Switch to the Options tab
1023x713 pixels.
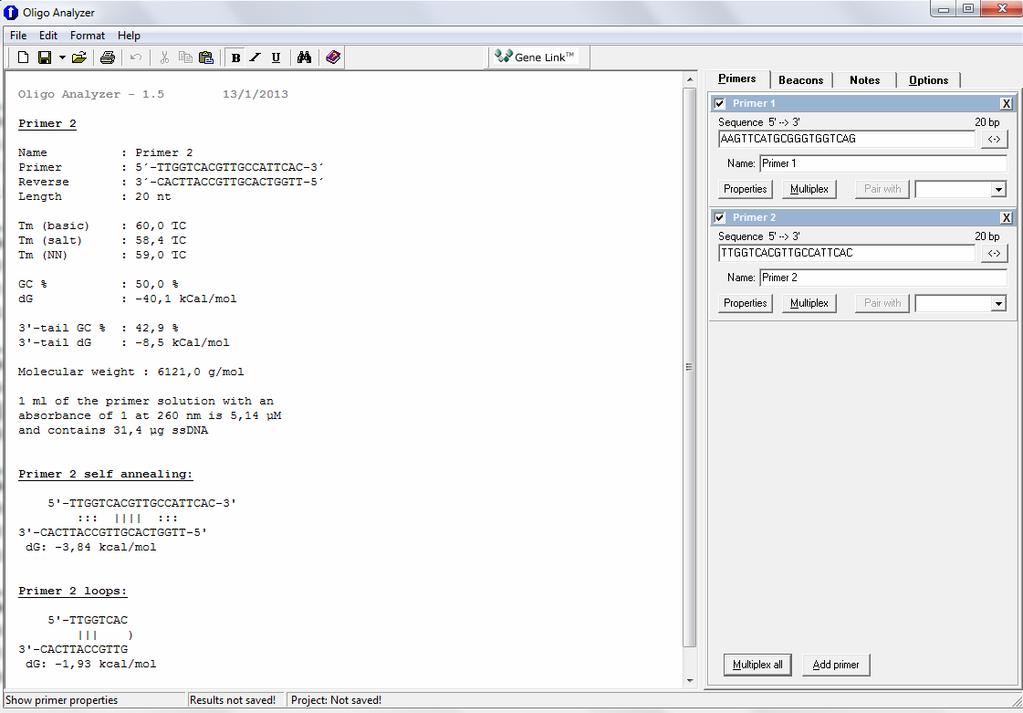click(x=928, y=80)
